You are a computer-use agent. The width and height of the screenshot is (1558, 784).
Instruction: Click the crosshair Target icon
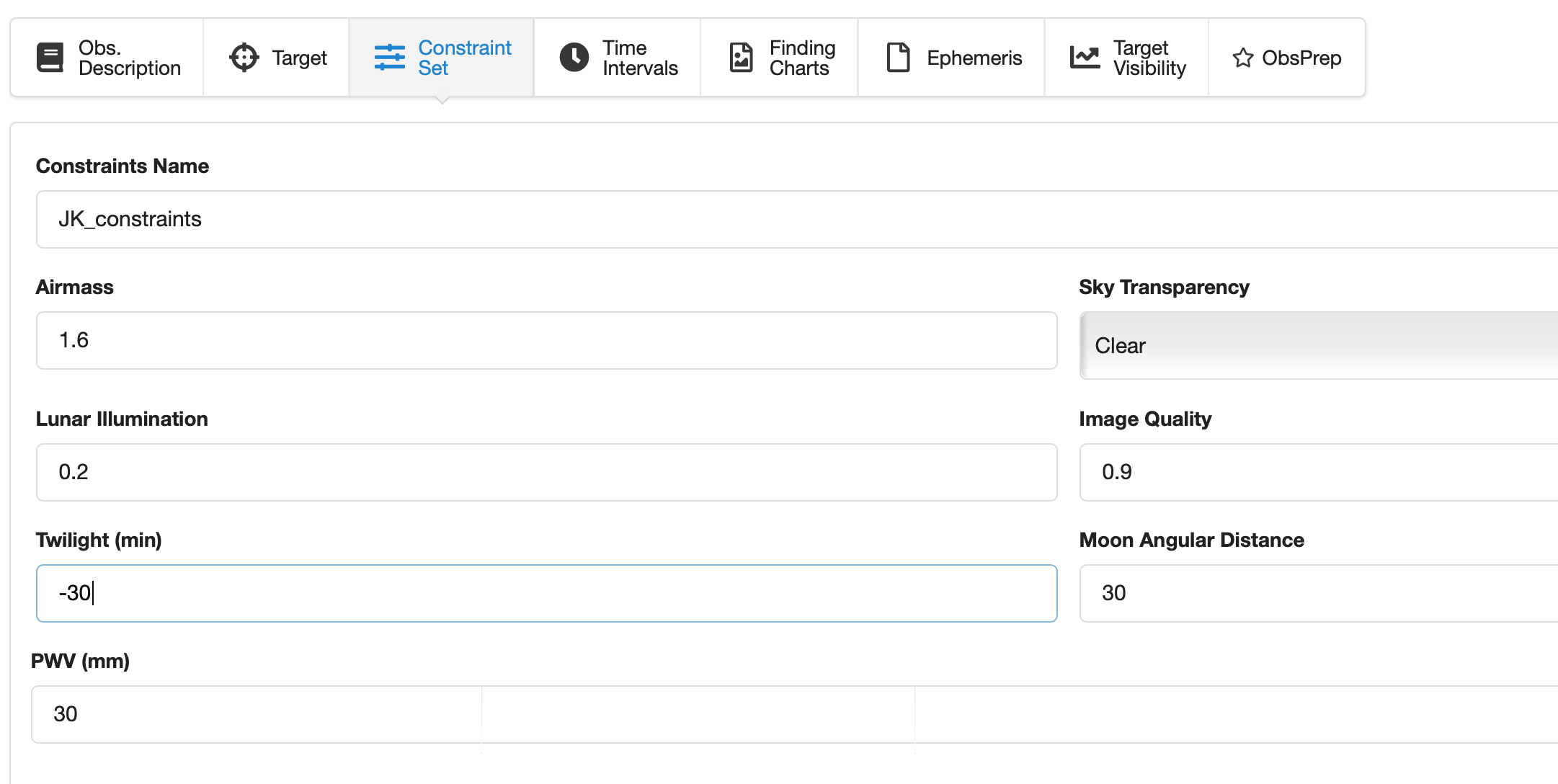[244, 58]
